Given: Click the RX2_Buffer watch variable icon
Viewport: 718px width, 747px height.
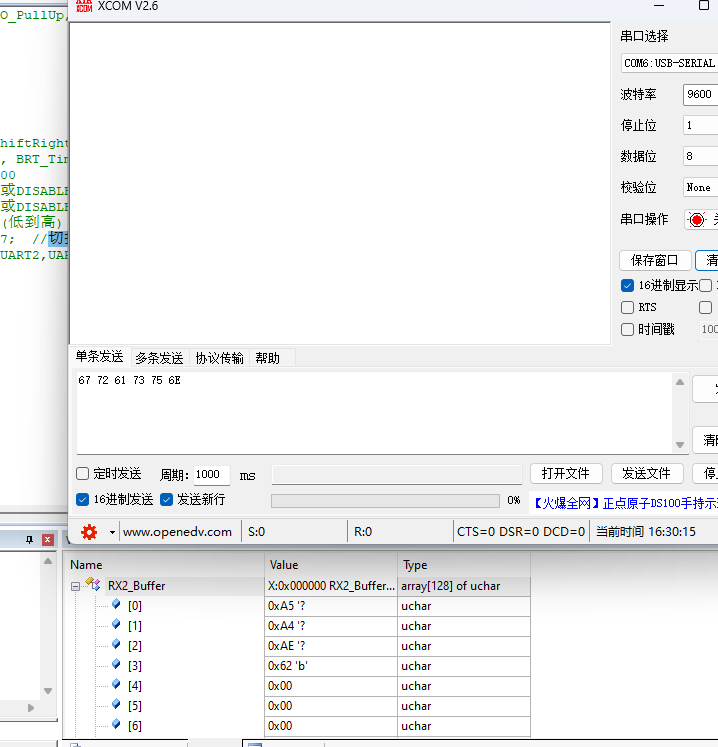Looking at the screenshot, I should 93,585.
